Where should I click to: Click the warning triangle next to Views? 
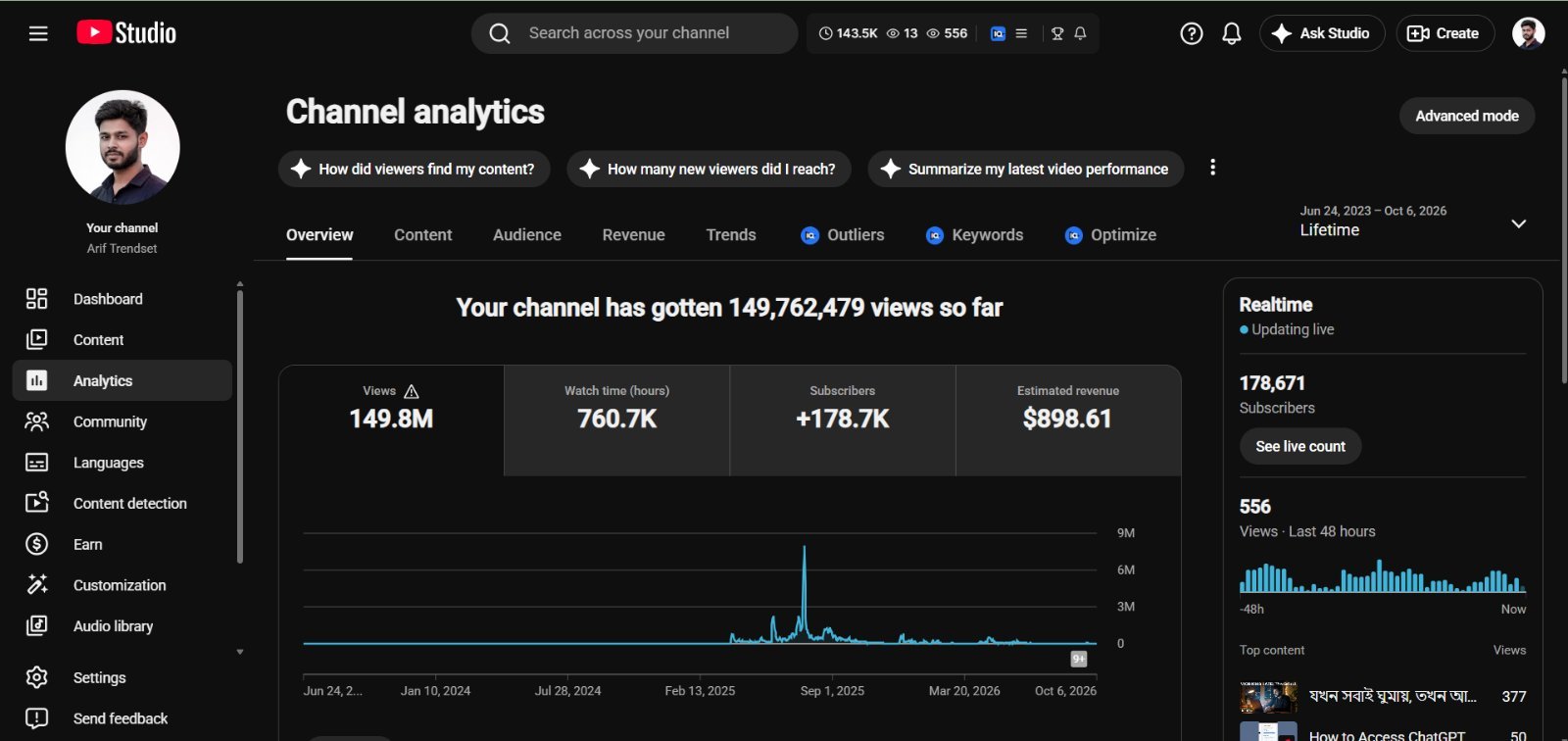pos(412,391)
